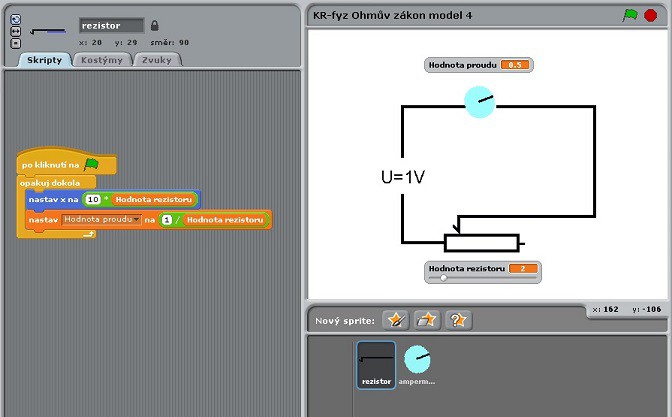Get a surprise sprite button
Screen dimensions: 672x417
tap(459, 320)
